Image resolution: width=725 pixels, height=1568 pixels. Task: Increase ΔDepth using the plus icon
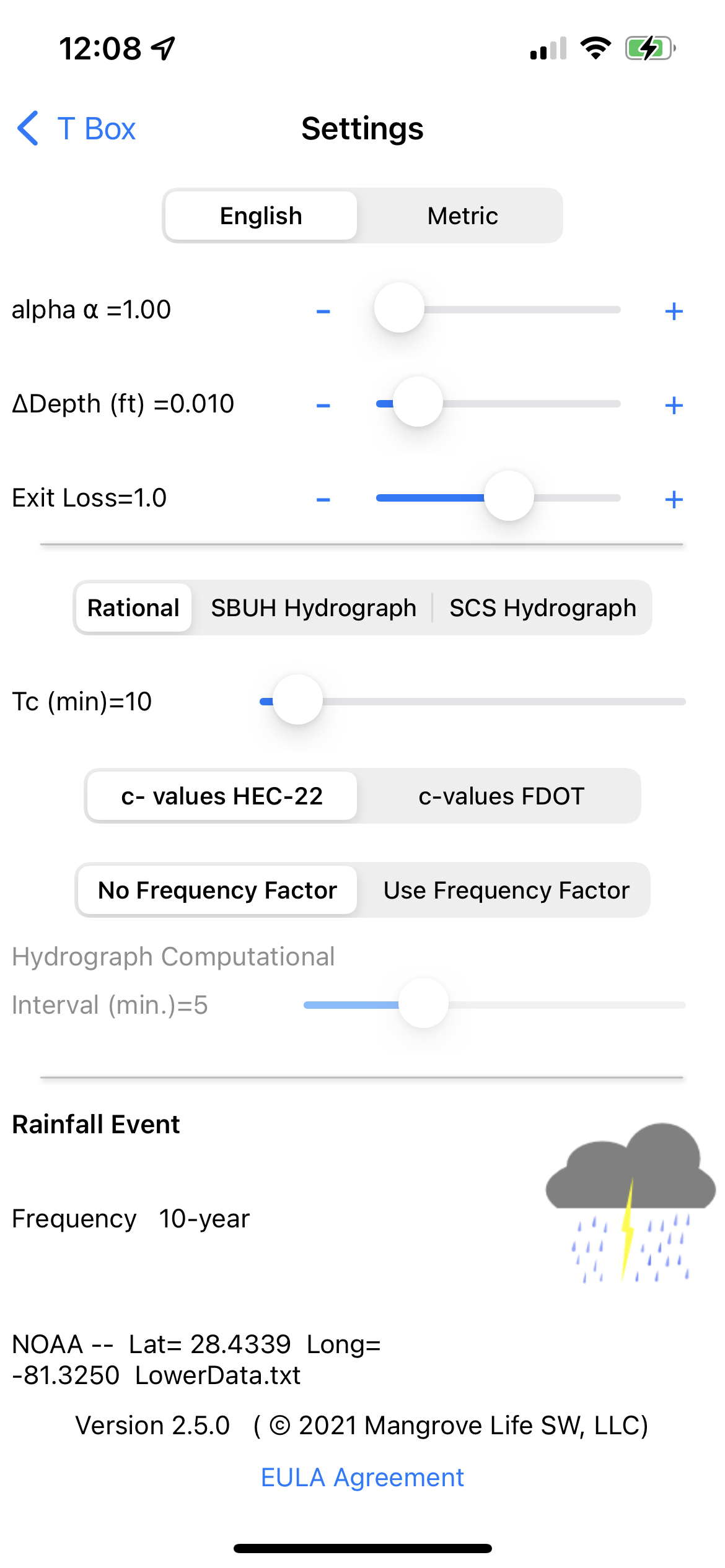[674, 406]
